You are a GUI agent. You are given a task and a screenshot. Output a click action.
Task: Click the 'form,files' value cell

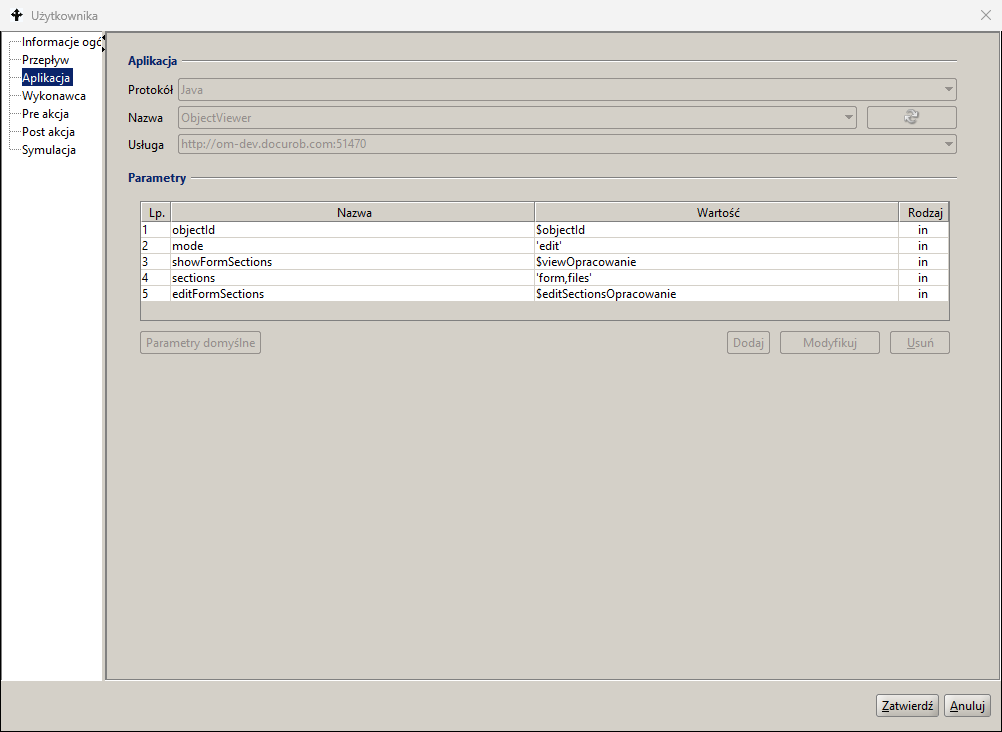(716, 278)
